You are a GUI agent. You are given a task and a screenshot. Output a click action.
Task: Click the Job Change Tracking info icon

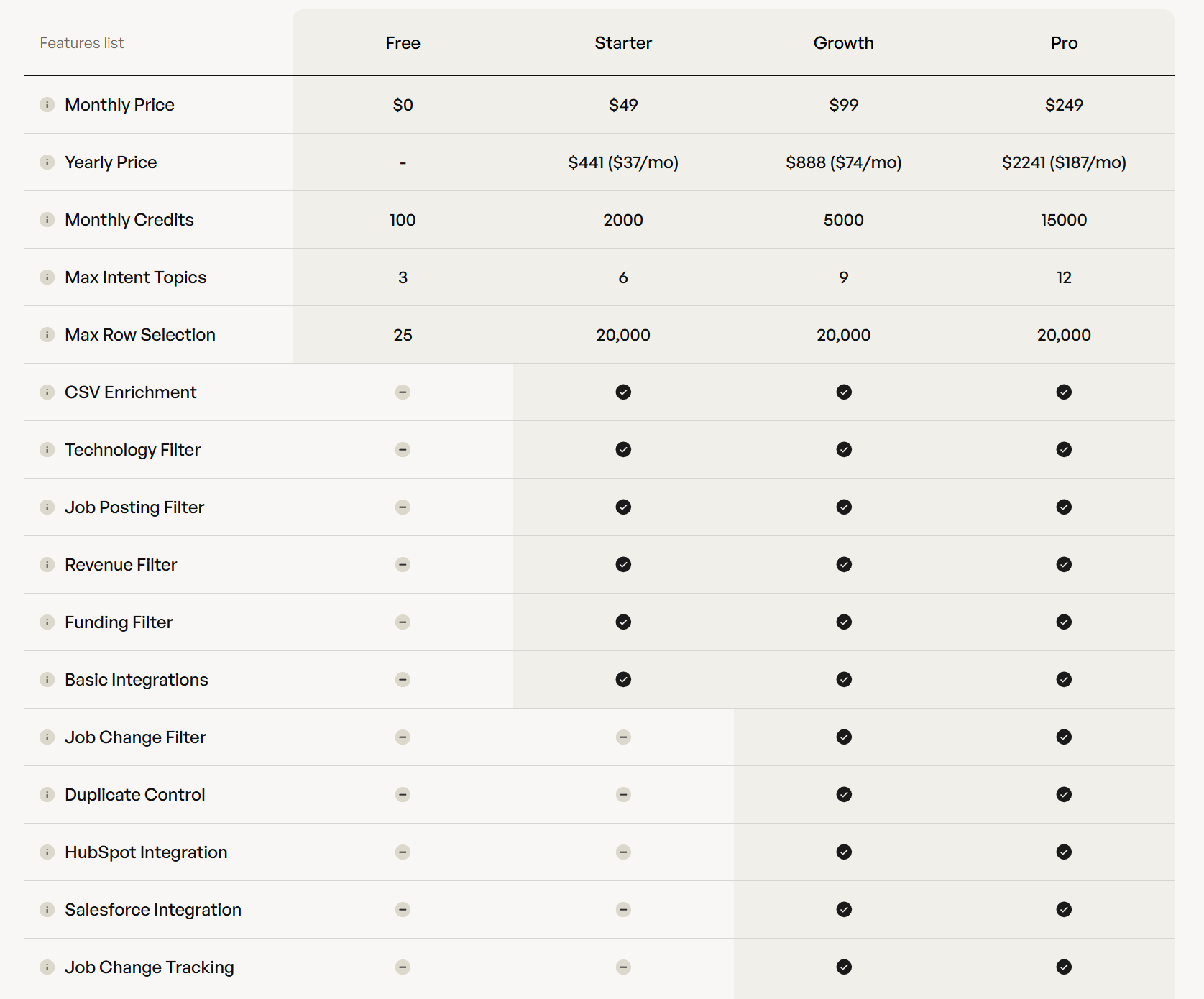[47, 967]
